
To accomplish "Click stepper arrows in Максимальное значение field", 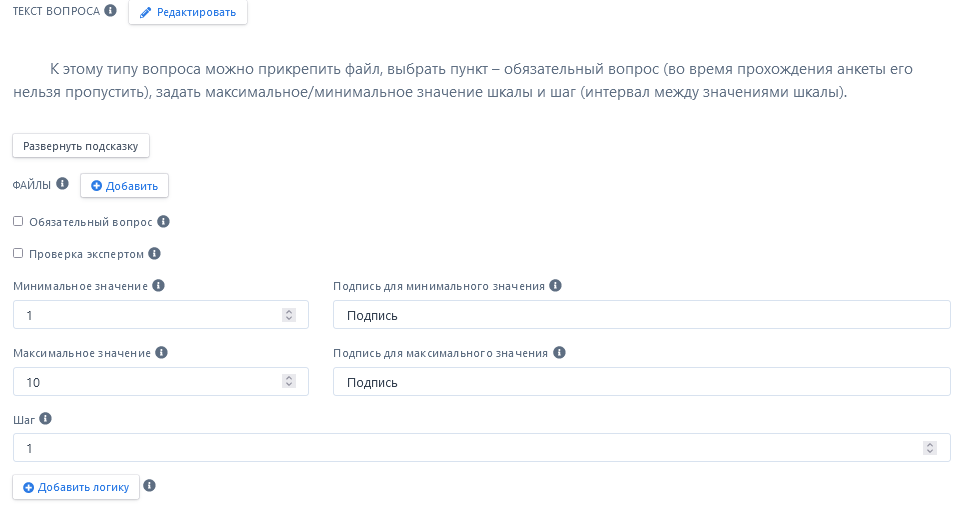I will click(289, 382).
